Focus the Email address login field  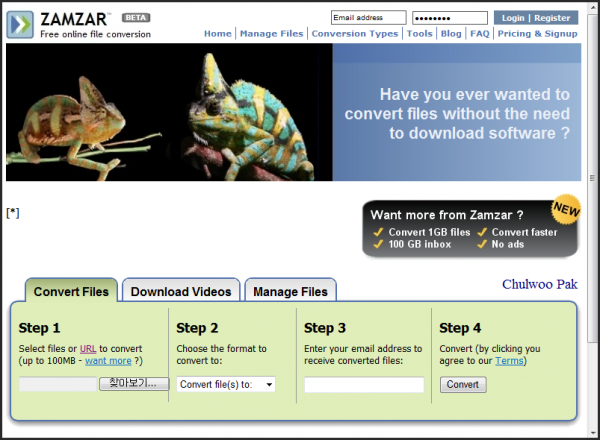pos(368,18)
